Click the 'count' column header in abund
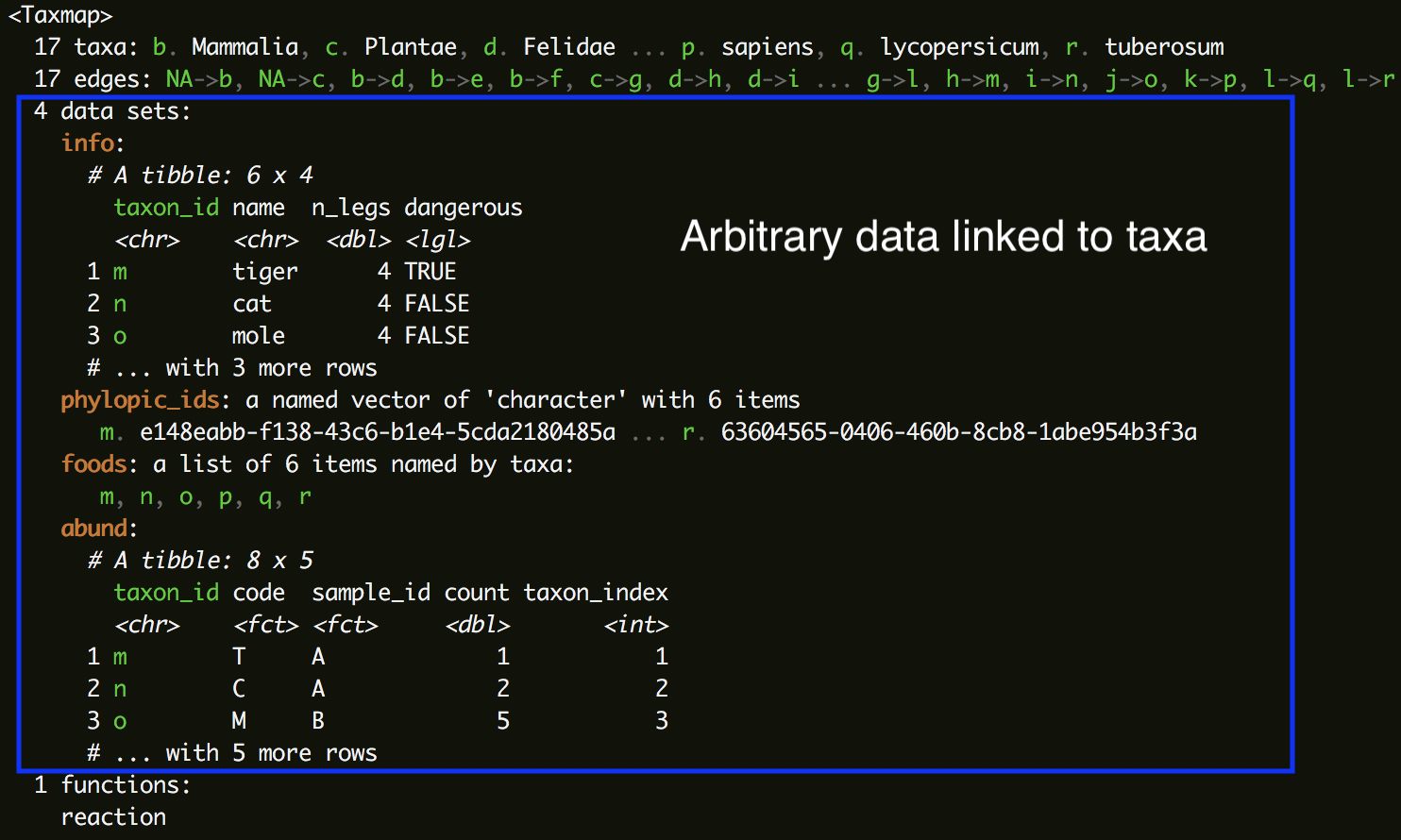Image resolution: width=1401 pixels, height=840 pixels. coord(477,593)
